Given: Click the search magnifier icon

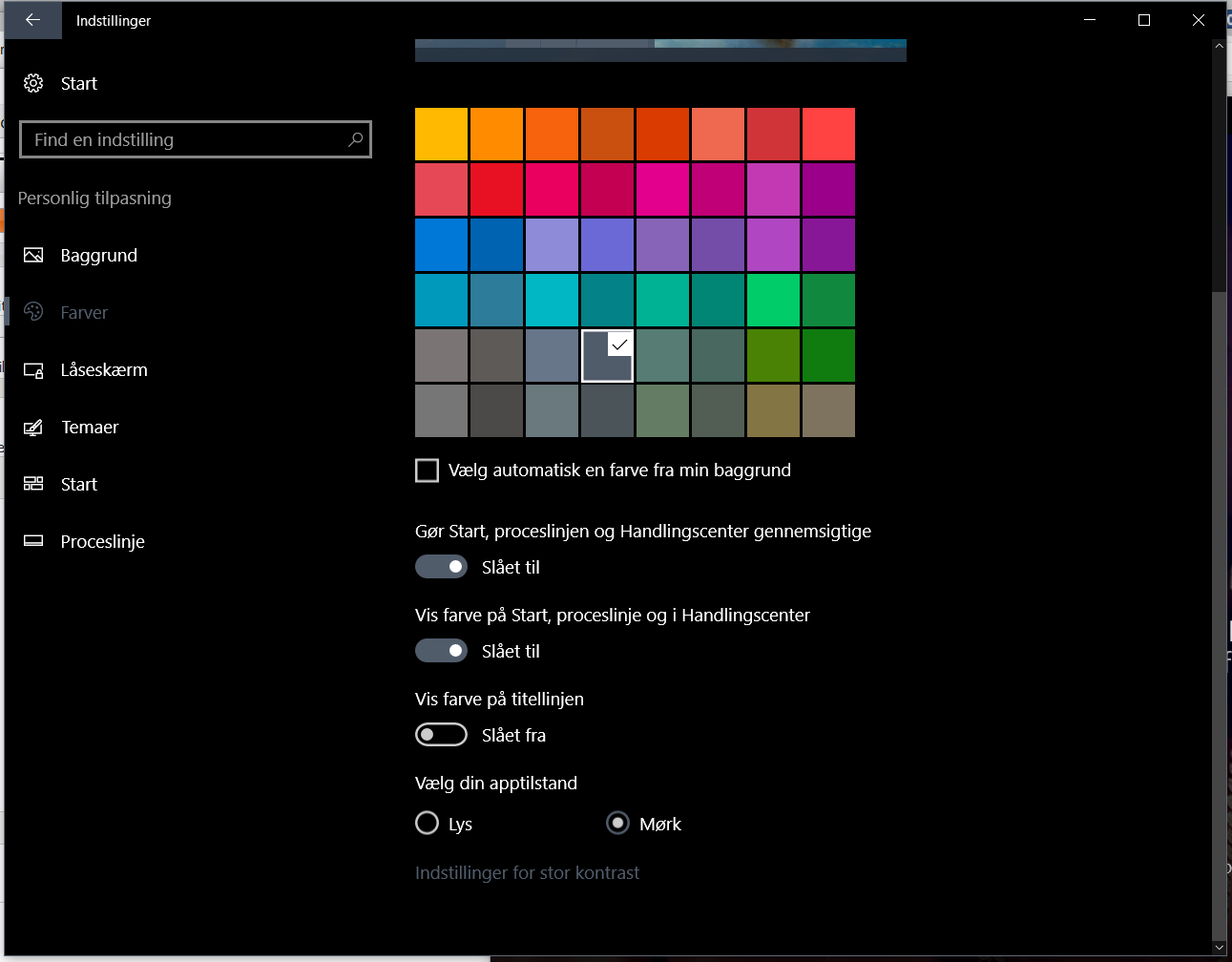Looking at the screenshot, I should [x=355, y=139].
